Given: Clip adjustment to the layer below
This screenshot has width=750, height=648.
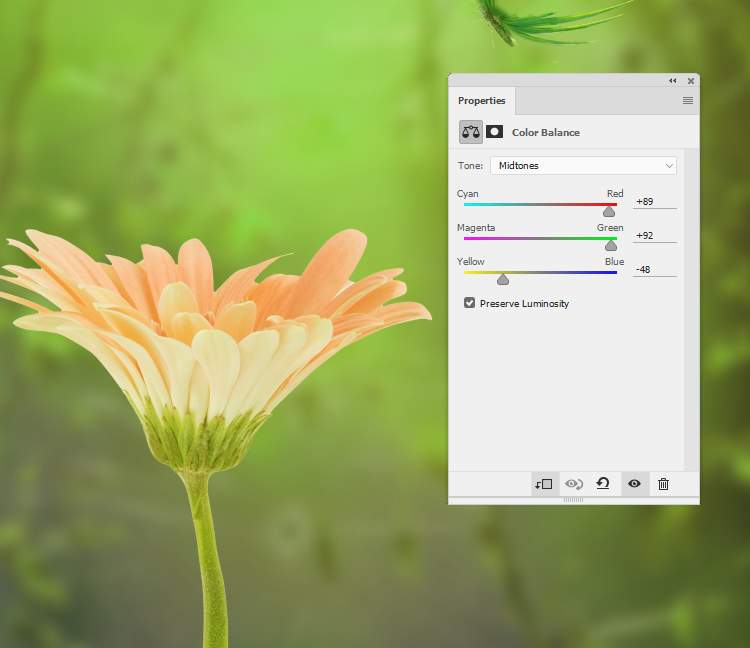Looking at the screenshot, I should 544,484.
